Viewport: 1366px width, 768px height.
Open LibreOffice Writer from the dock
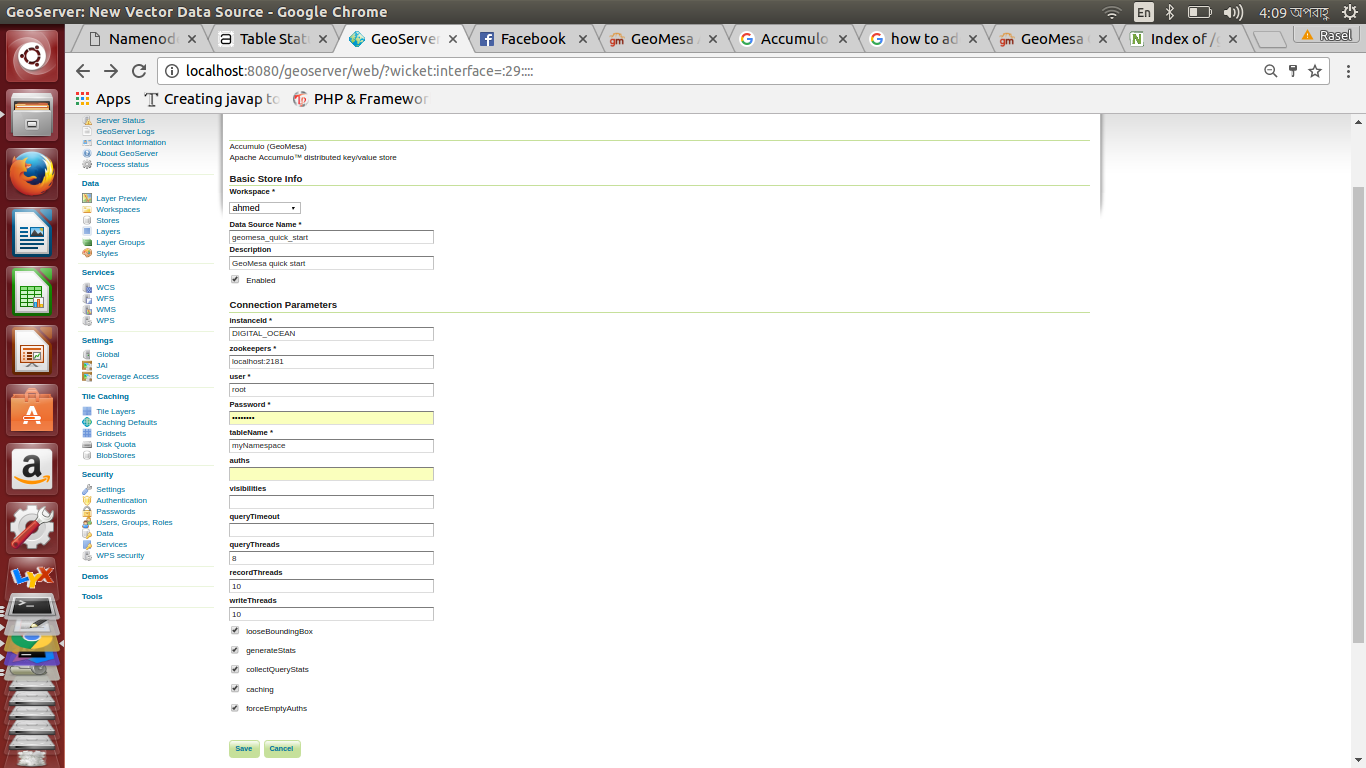[33, 234]
